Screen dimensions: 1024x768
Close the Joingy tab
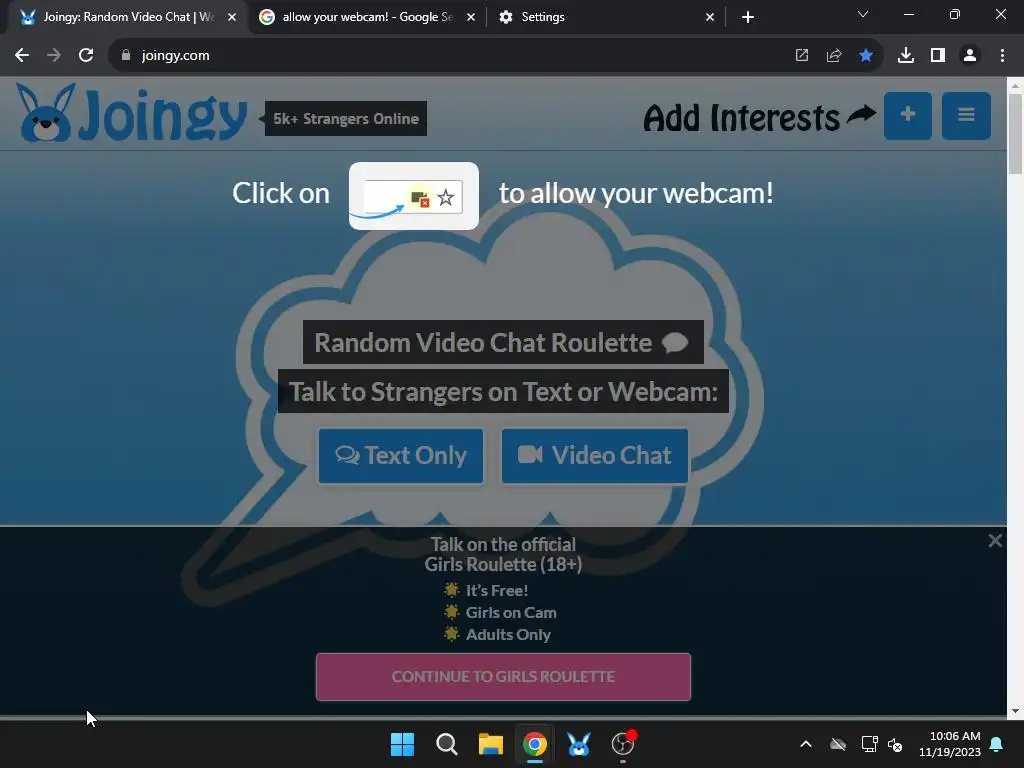(232, 17)
